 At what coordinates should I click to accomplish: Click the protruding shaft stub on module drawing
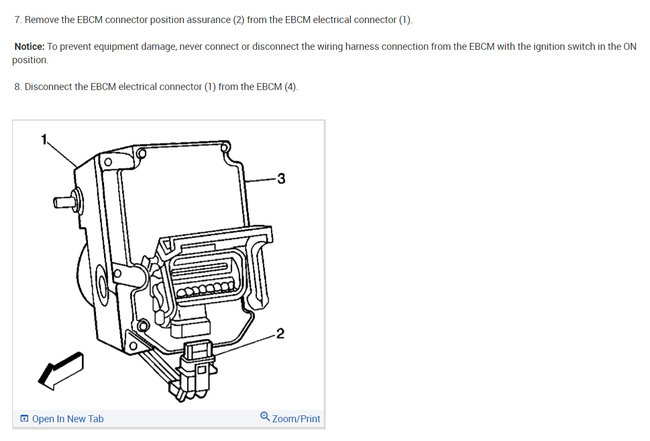(x=63, y=202)
